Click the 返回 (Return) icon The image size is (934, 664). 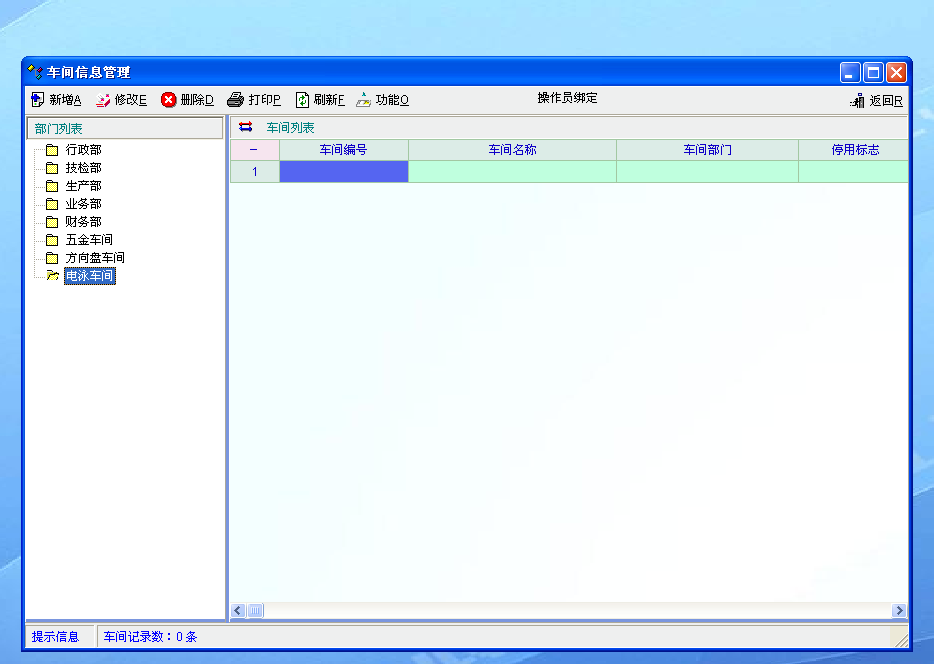[857, 101]
